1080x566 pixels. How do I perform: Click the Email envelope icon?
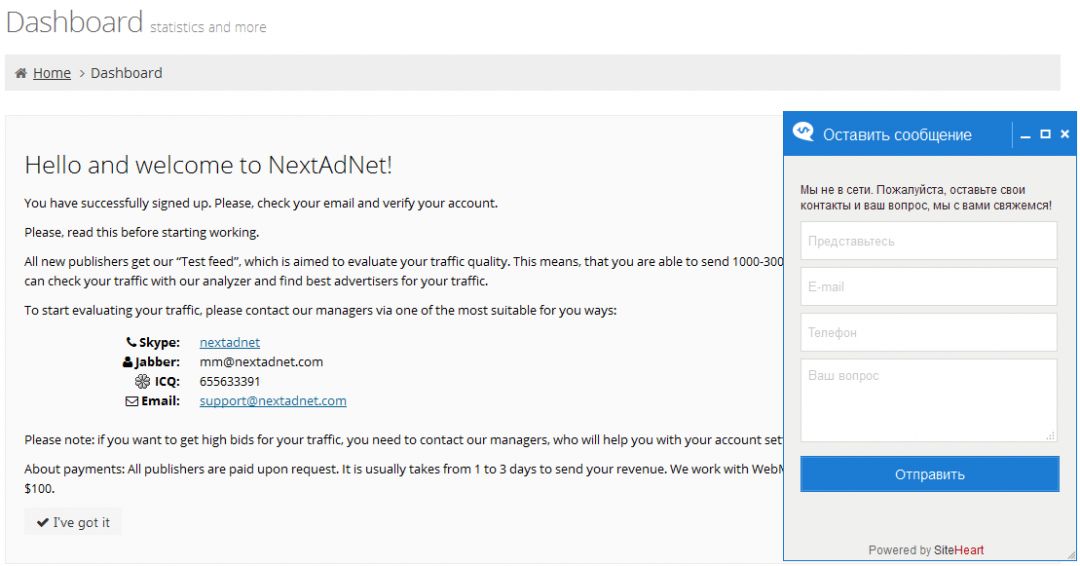click(132, 401)
